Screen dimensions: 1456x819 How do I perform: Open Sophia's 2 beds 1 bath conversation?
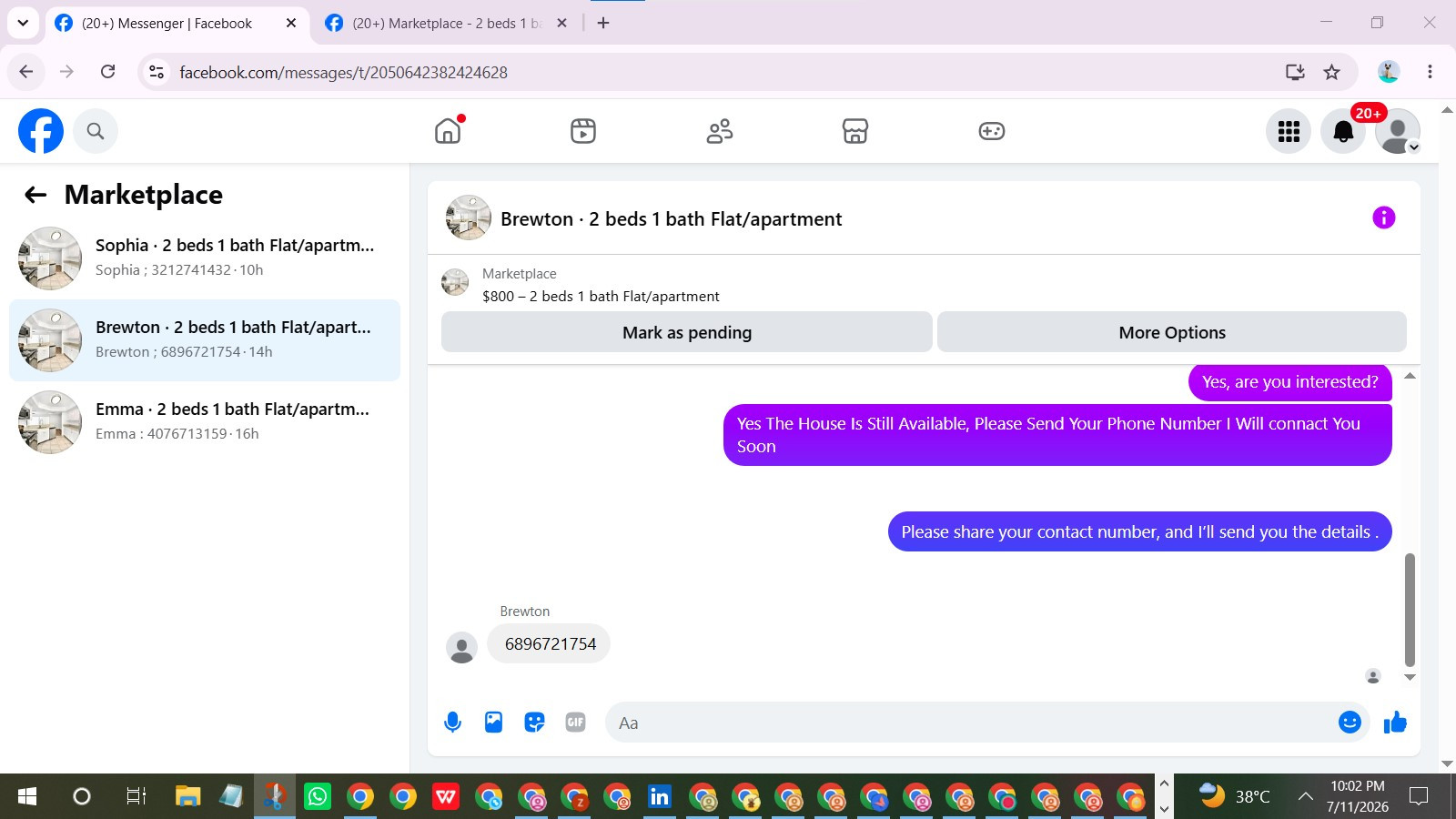(x=205, y=258)
